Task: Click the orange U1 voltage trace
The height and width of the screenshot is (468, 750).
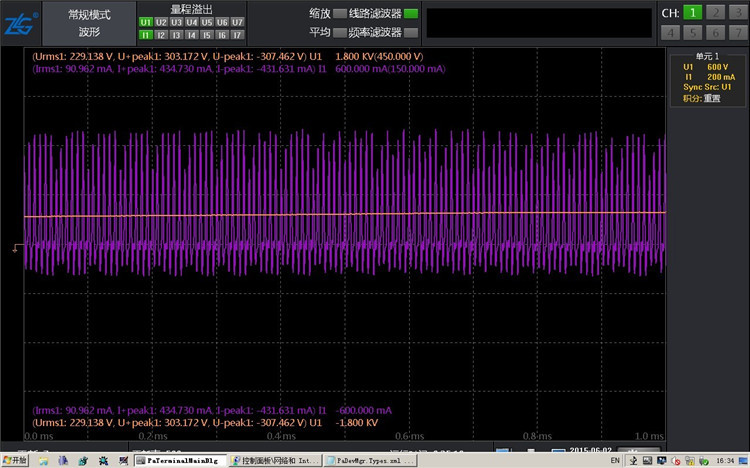Action: (x=300, y=214)
